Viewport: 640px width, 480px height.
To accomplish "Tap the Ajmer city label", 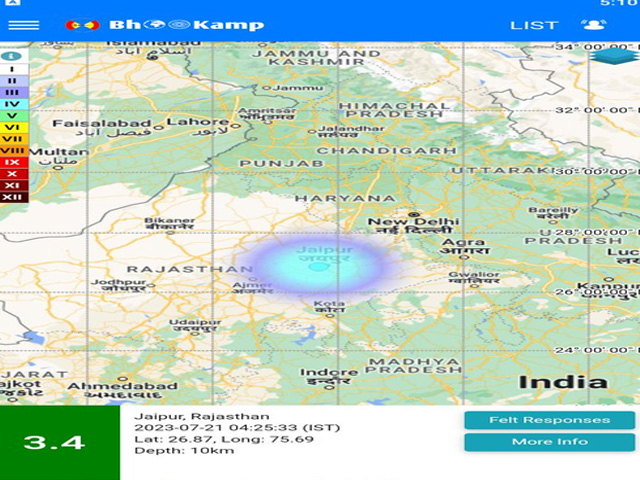I will pyautogui.click(x=252, y=288).
